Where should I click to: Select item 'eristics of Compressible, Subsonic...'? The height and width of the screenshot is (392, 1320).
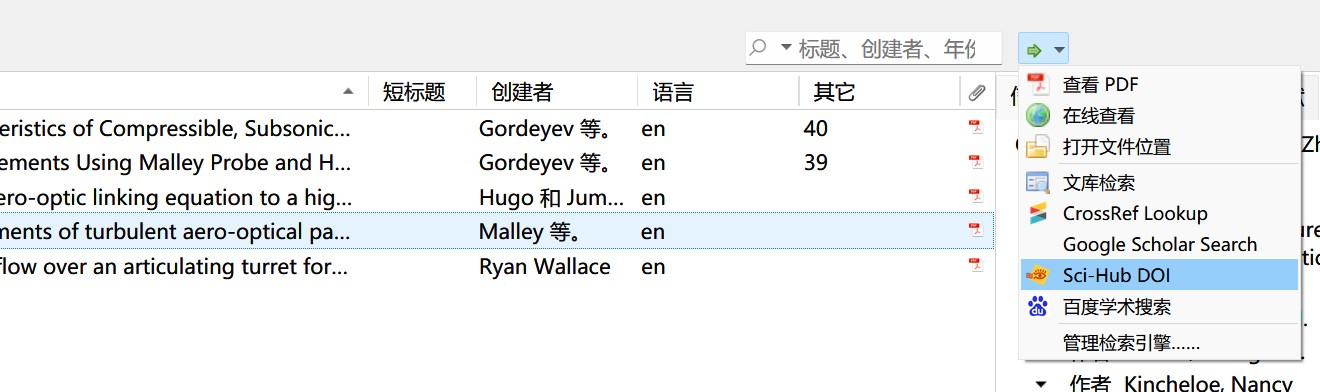[x=175, y=128]
